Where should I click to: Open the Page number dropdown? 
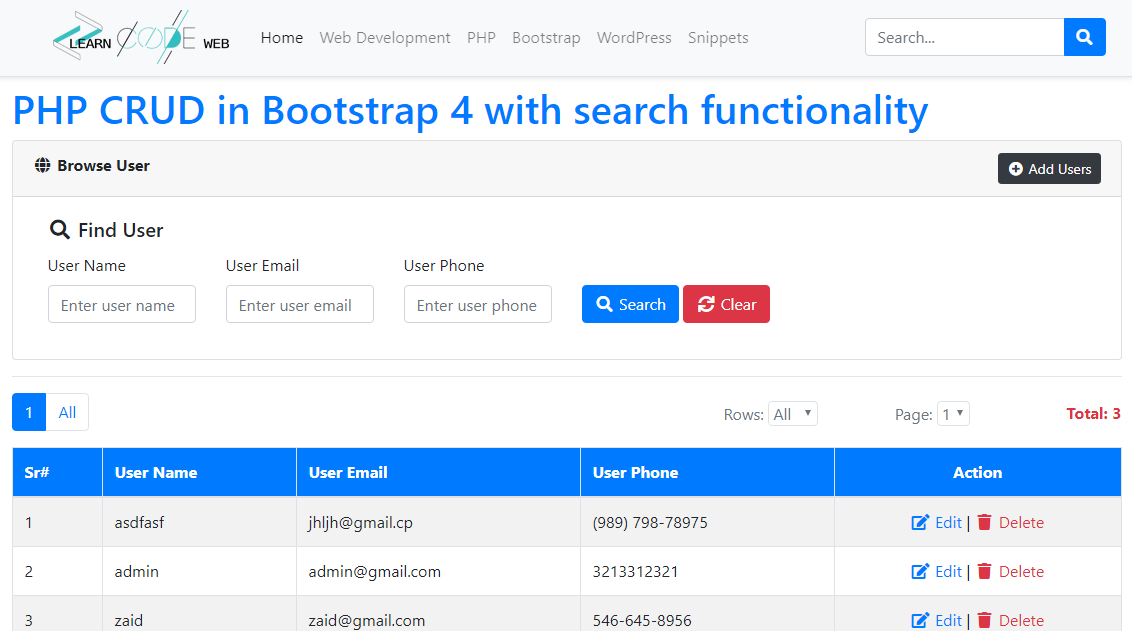tap(953, 413)
